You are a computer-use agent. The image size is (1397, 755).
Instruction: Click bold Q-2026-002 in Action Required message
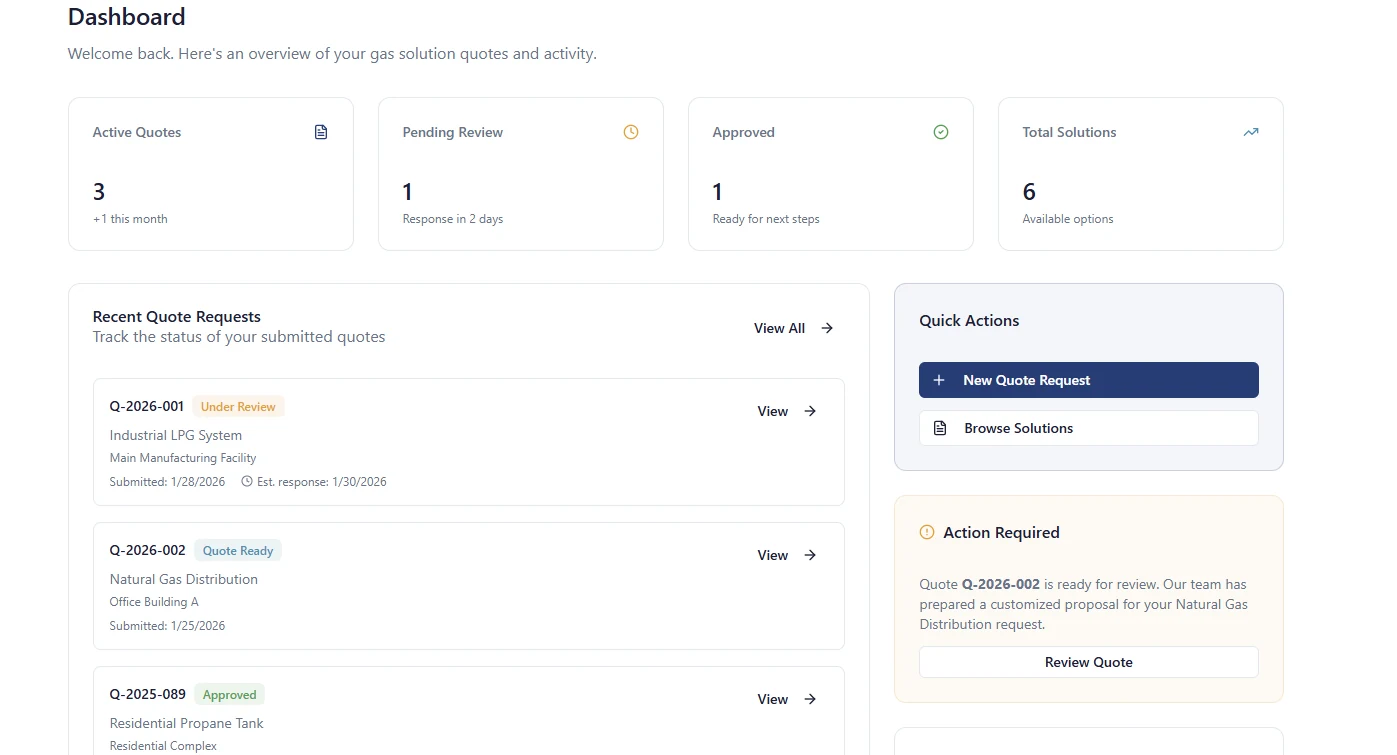(1001, 584)
